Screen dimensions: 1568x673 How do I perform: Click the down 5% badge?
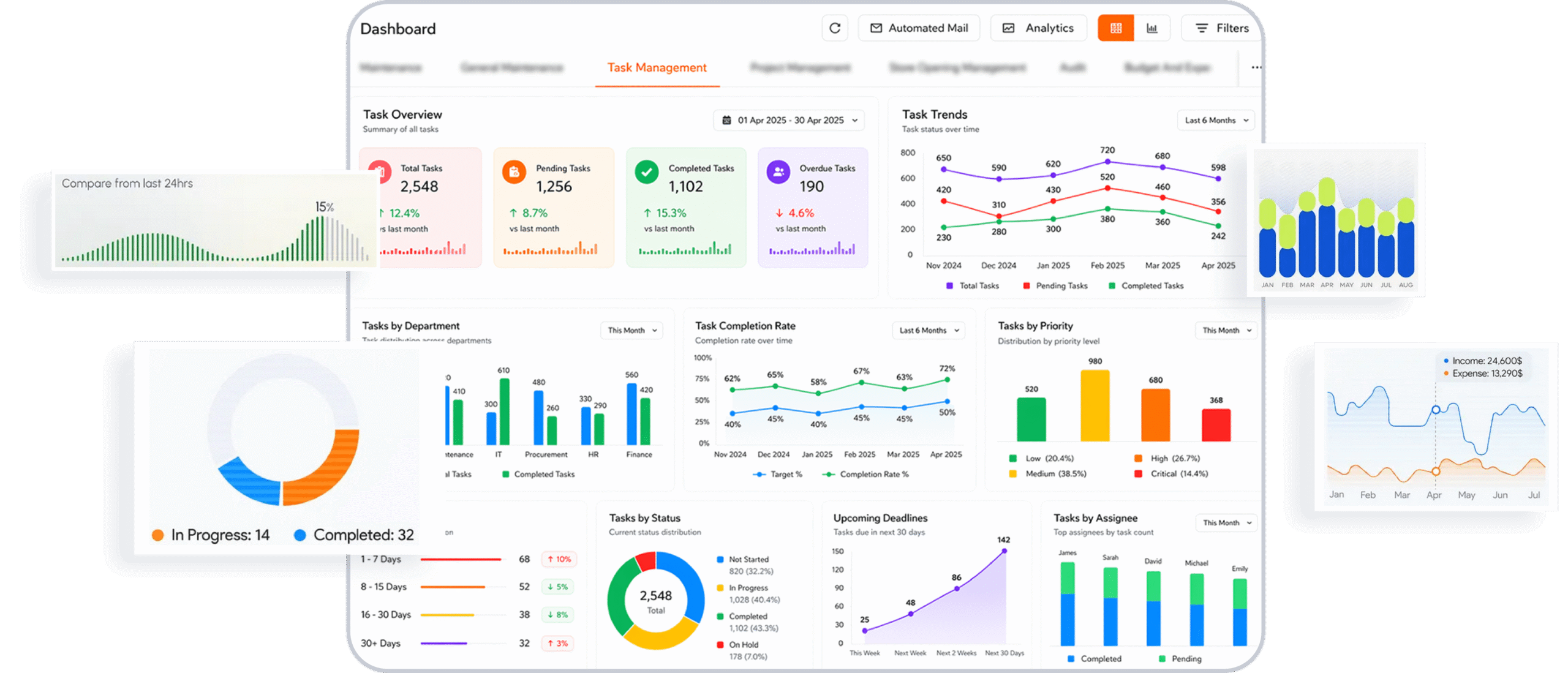point(558,587)
